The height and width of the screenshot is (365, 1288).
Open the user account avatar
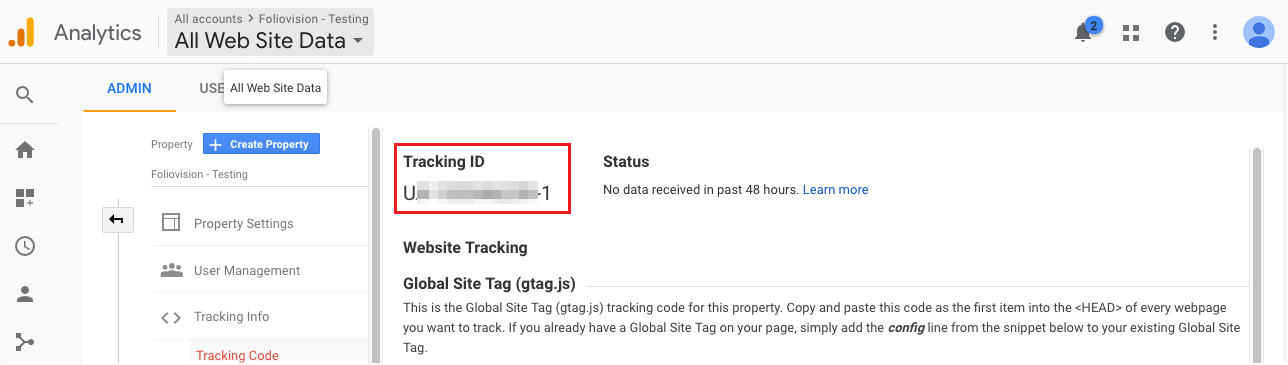pos(1258,32)
